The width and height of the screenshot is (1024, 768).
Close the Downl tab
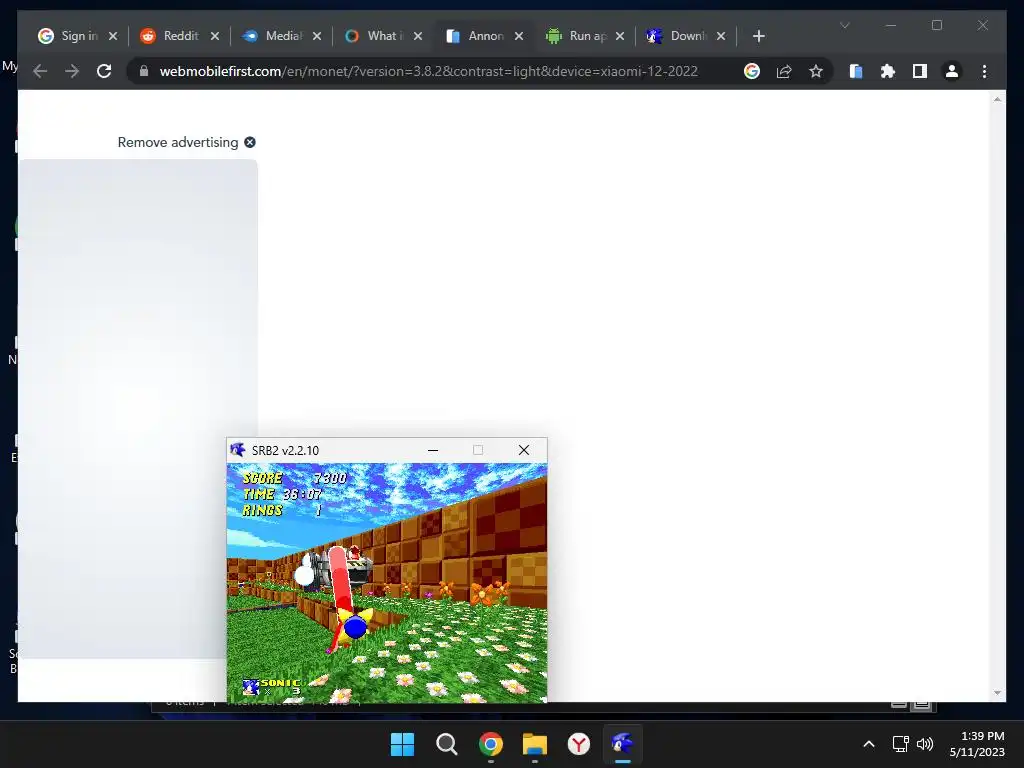[721, 36]
